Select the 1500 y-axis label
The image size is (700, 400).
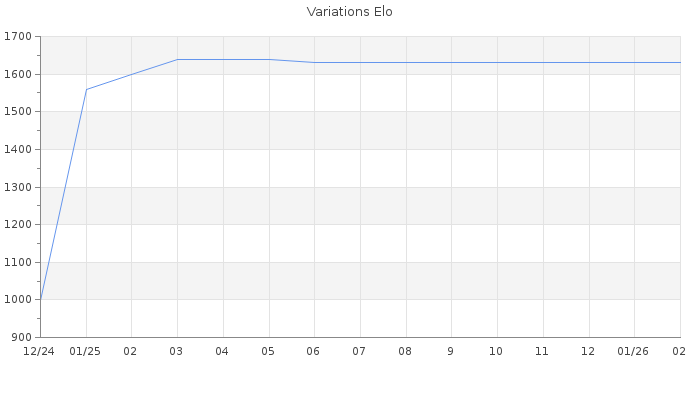(19, 112)
